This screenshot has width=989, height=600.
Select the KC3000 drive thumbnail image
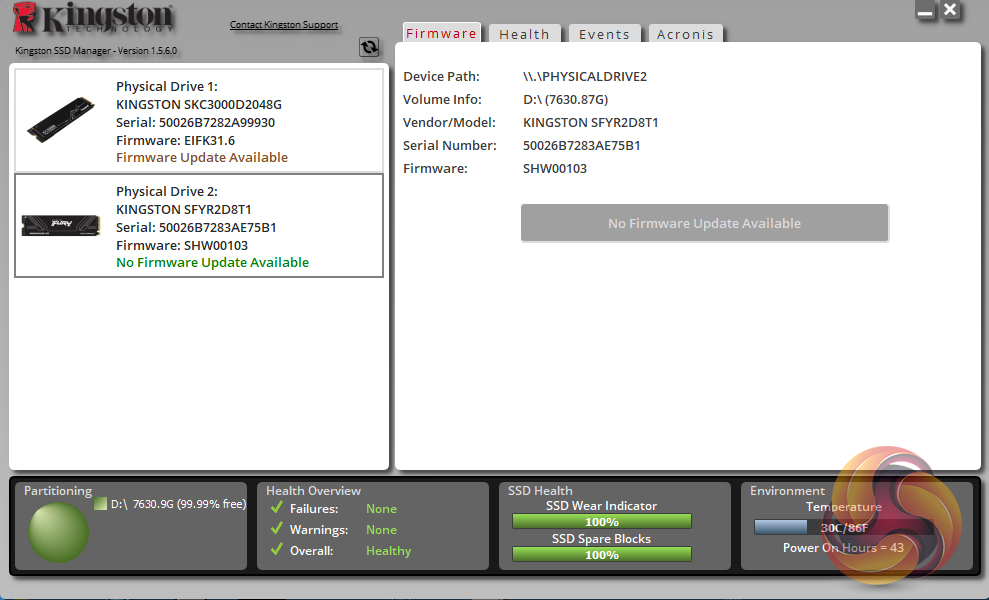click(61, 120)
